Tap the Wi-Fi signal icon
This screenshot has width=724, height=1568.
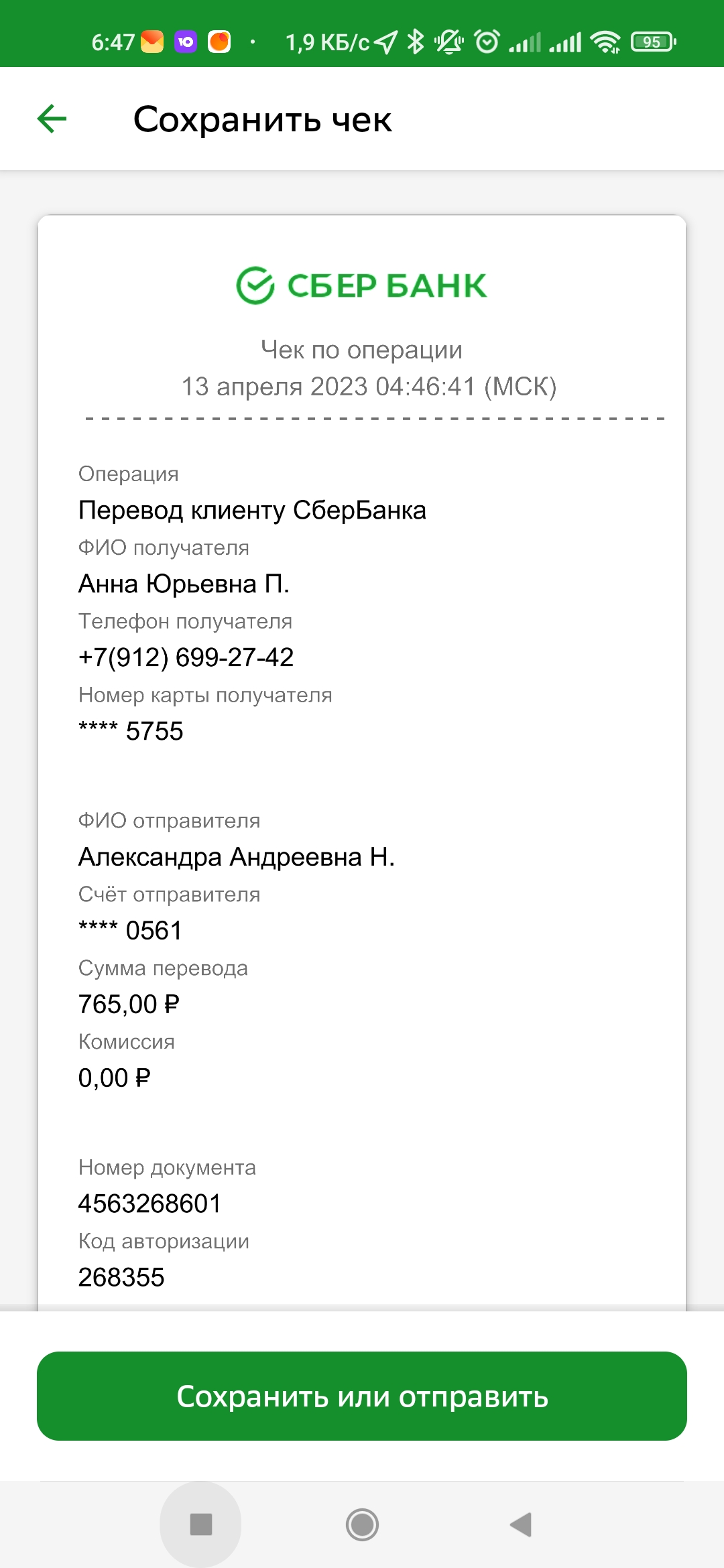point(605,42)
